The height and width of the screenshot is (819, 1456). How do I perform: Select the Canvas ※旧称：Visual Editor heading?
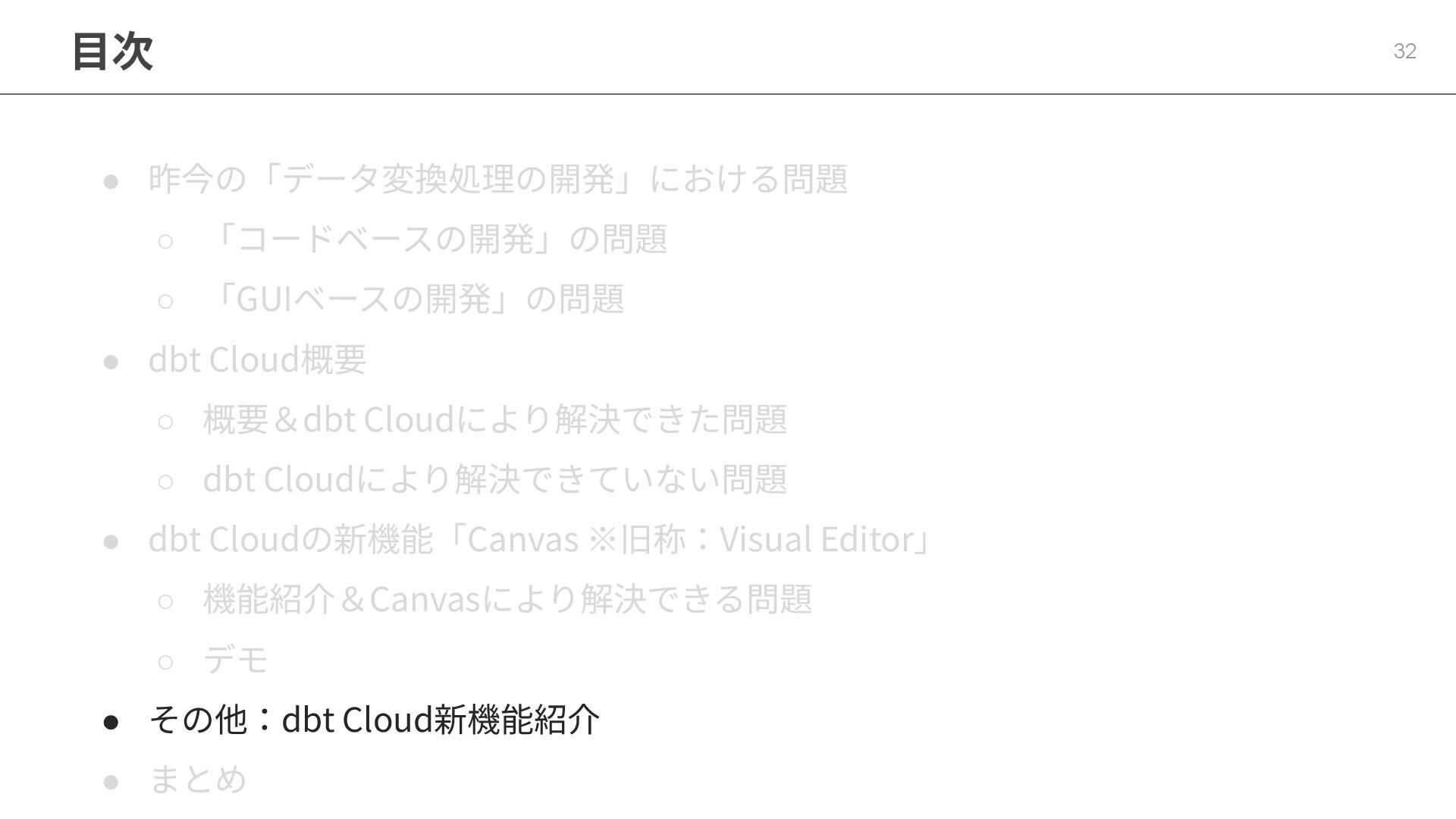click(x=540, y=539)
